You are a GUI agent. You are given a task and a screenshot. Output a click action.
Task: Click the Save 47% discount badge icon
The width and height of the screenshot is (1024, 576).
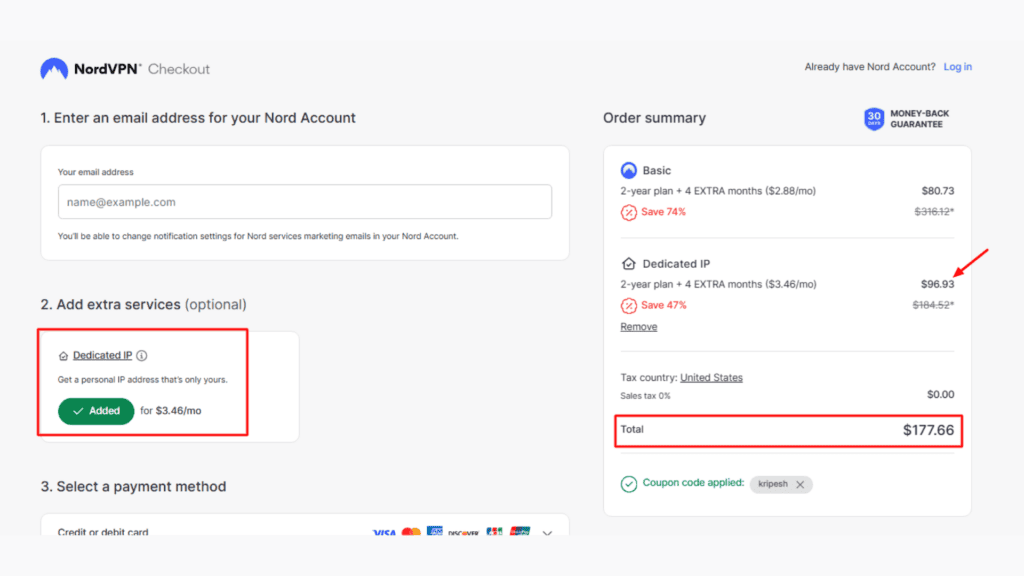click(628, 305)
